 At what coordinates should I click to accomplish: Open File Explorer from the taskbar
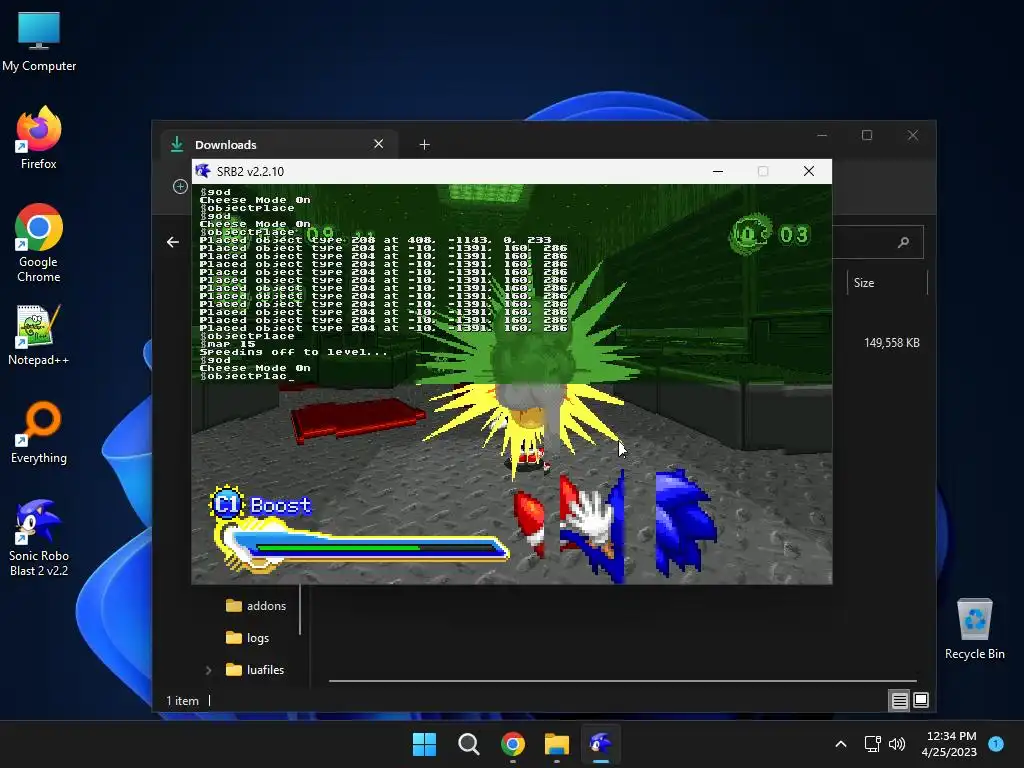point(557,744)
